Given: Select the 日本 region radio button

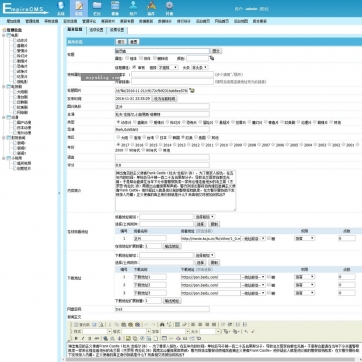Looking at the screenshot, I should (x=157, y=137).
